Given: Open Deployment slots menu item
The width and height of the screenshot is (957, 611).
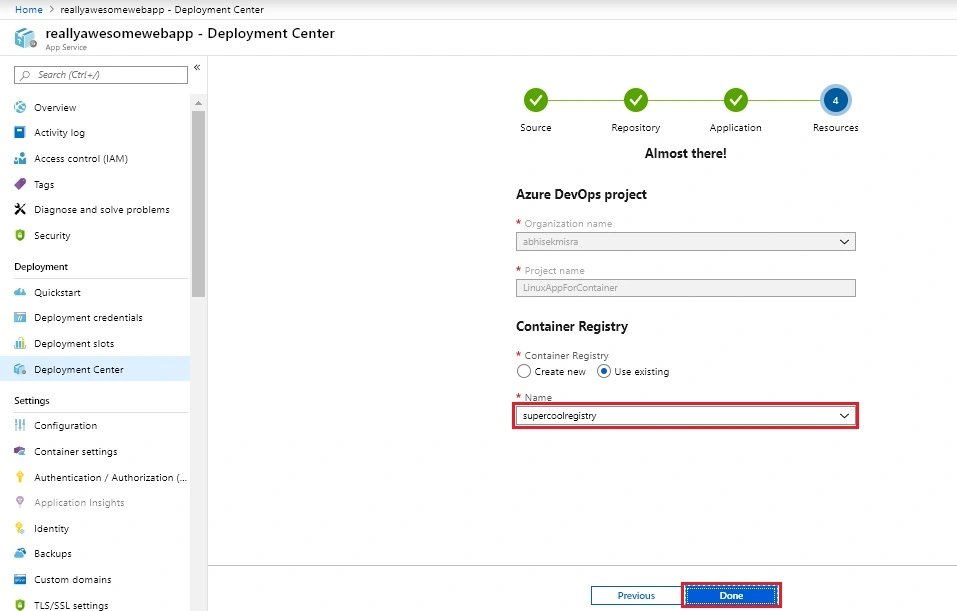Looking at the screenshot, I should (x=74, y=344).
